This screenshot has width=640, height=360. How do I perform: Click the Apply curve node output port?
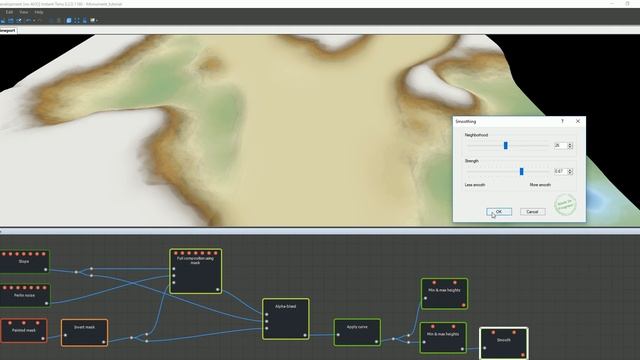click(376, 342)
